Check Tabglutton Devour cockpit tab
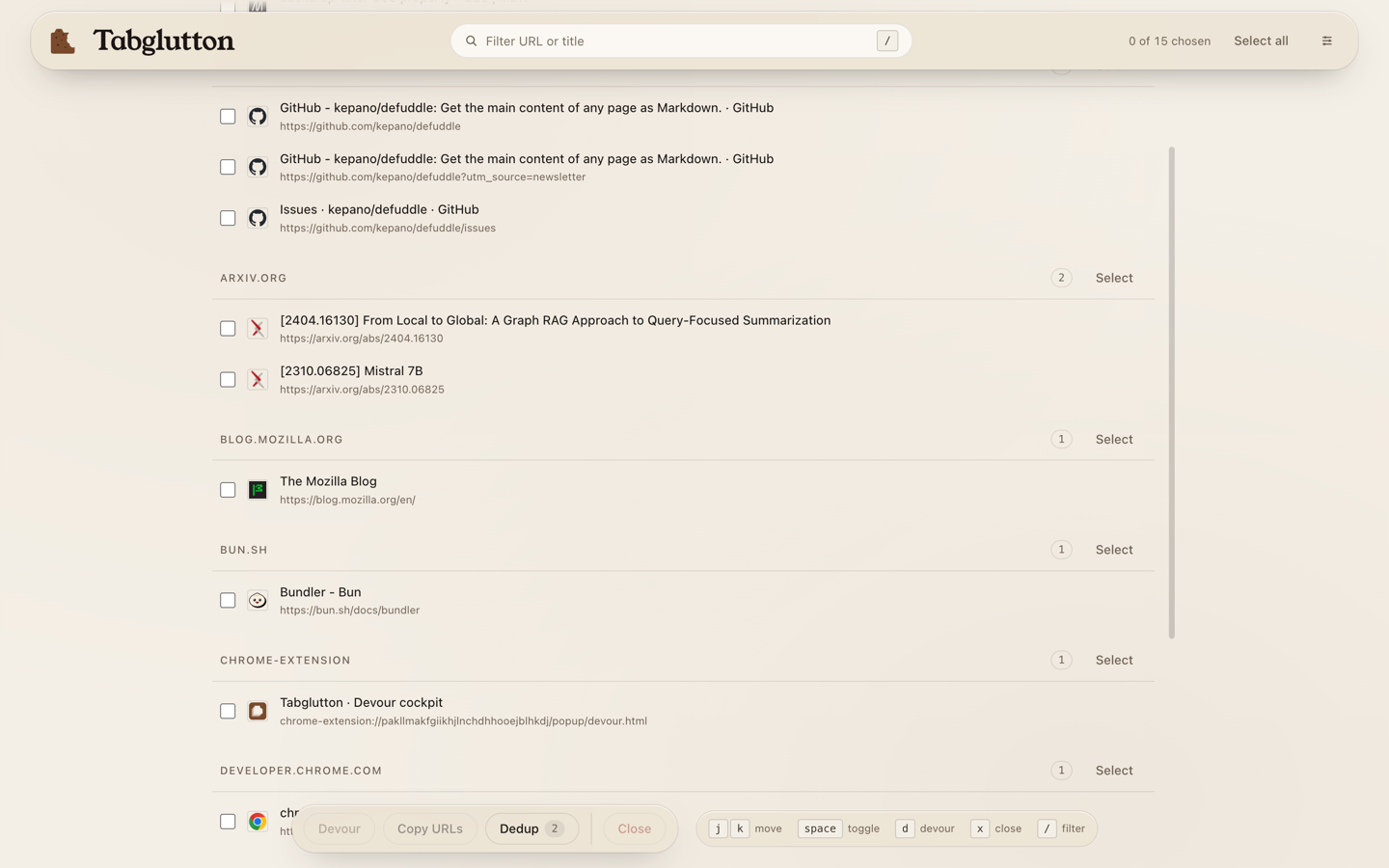This screenshot has width=1389, height=868. tap(228, 711)
